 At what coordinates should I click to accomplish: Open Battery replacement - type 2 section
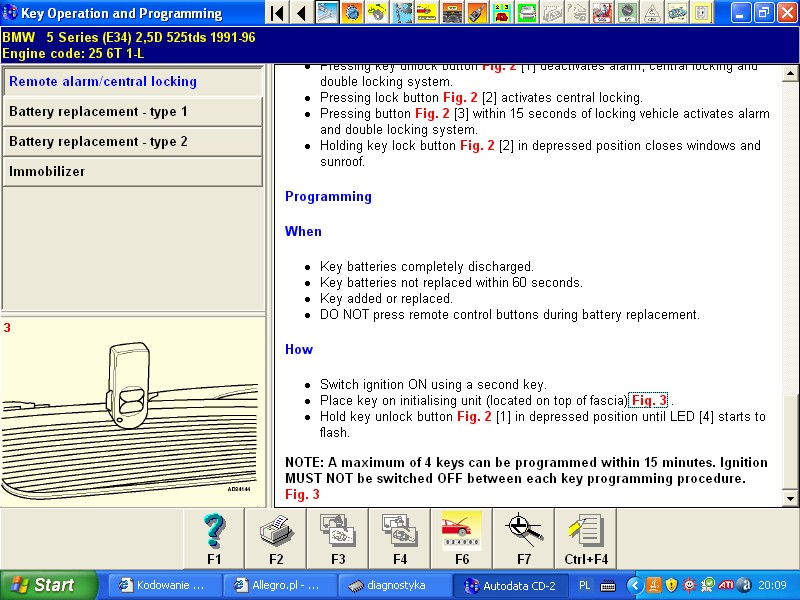click(x=133, y=141)
